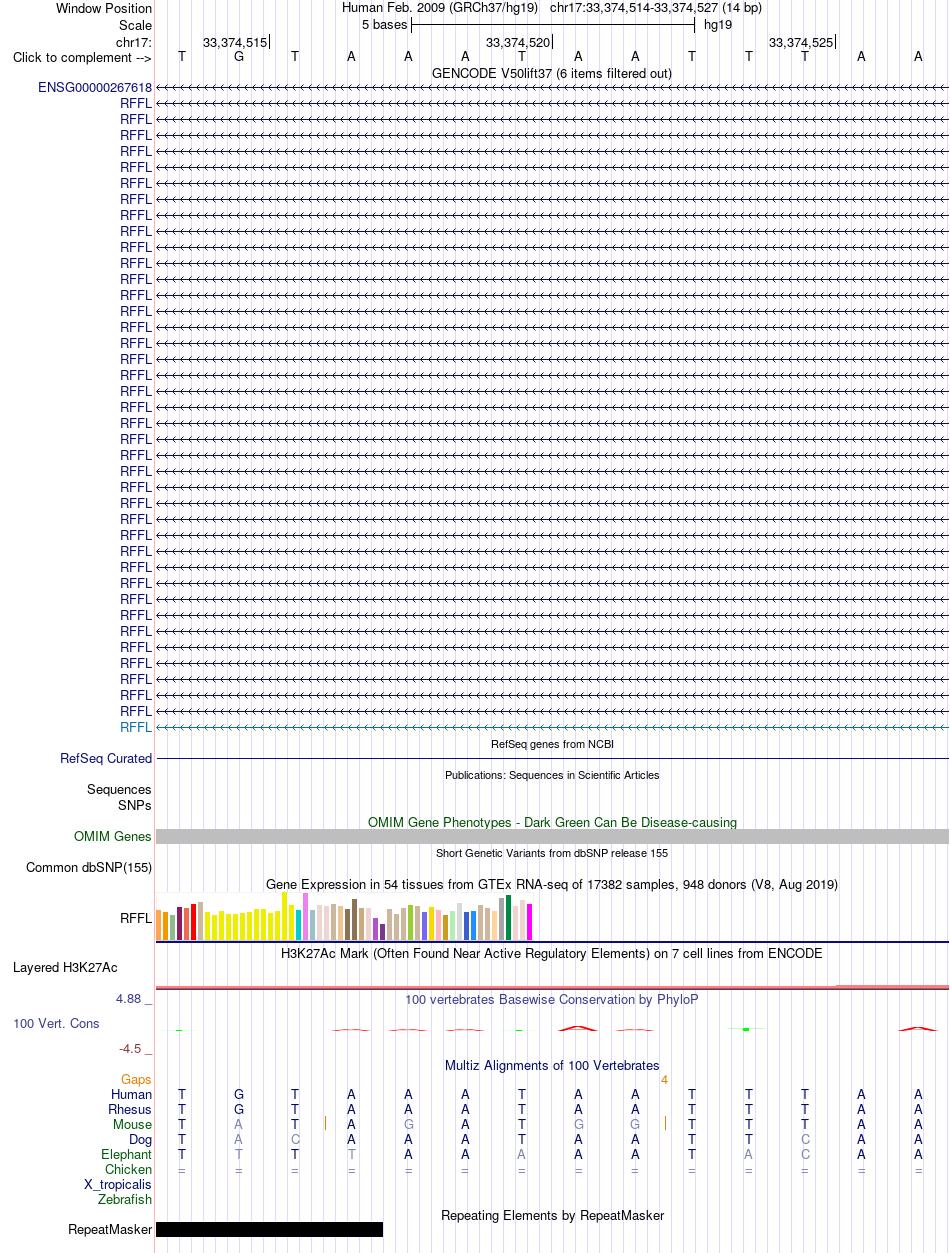Select the Dog species row label
950x1253 pixels.
click(x=140, y=1140)
